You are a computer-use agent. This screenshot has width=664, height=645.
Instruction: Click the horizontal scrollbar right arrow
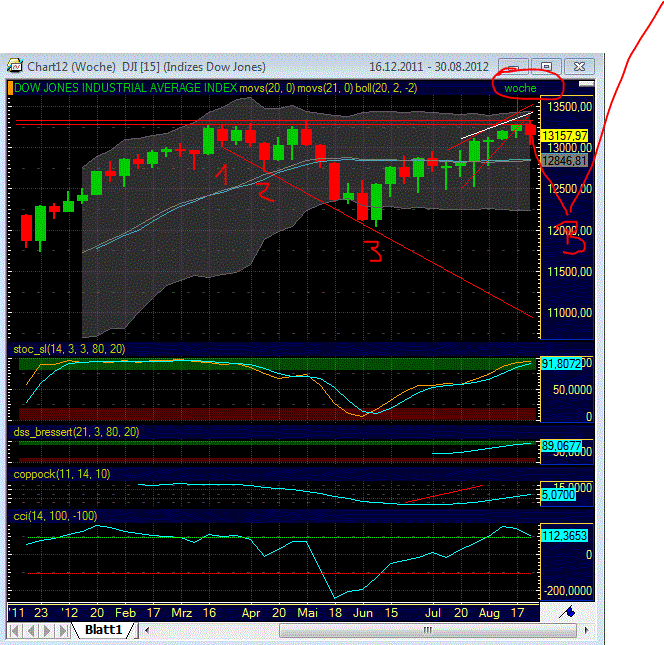pyautogui.click(x=587, y=630)
